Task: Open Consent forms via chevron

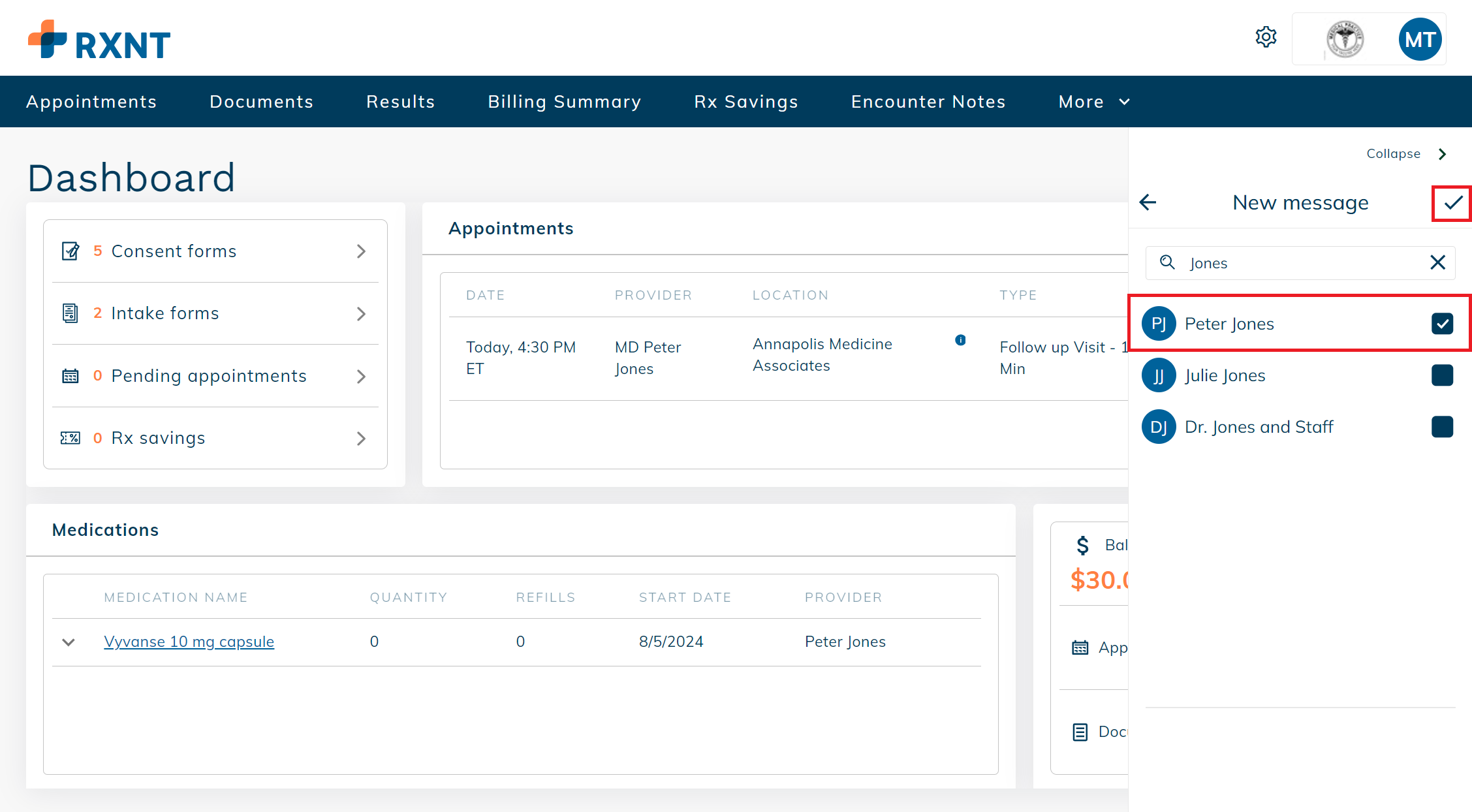Action: (361, 251)
